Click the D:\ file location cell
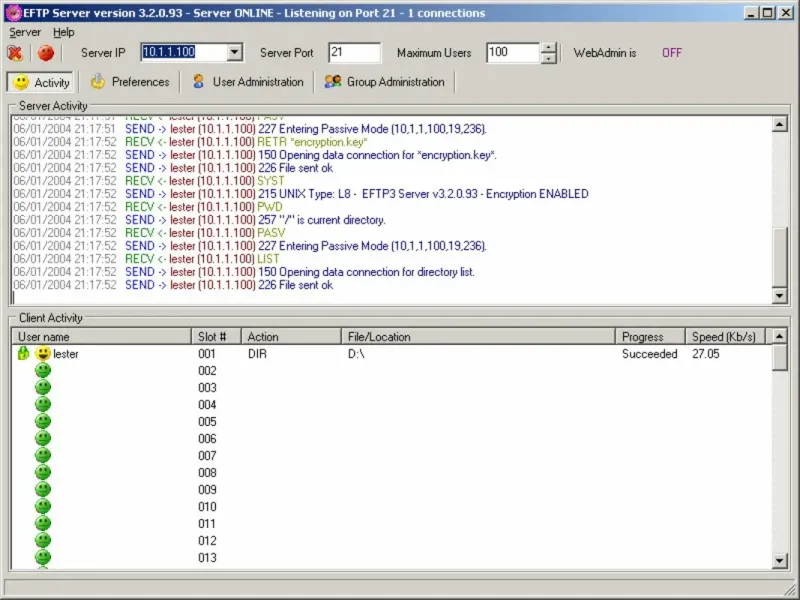 356,354
